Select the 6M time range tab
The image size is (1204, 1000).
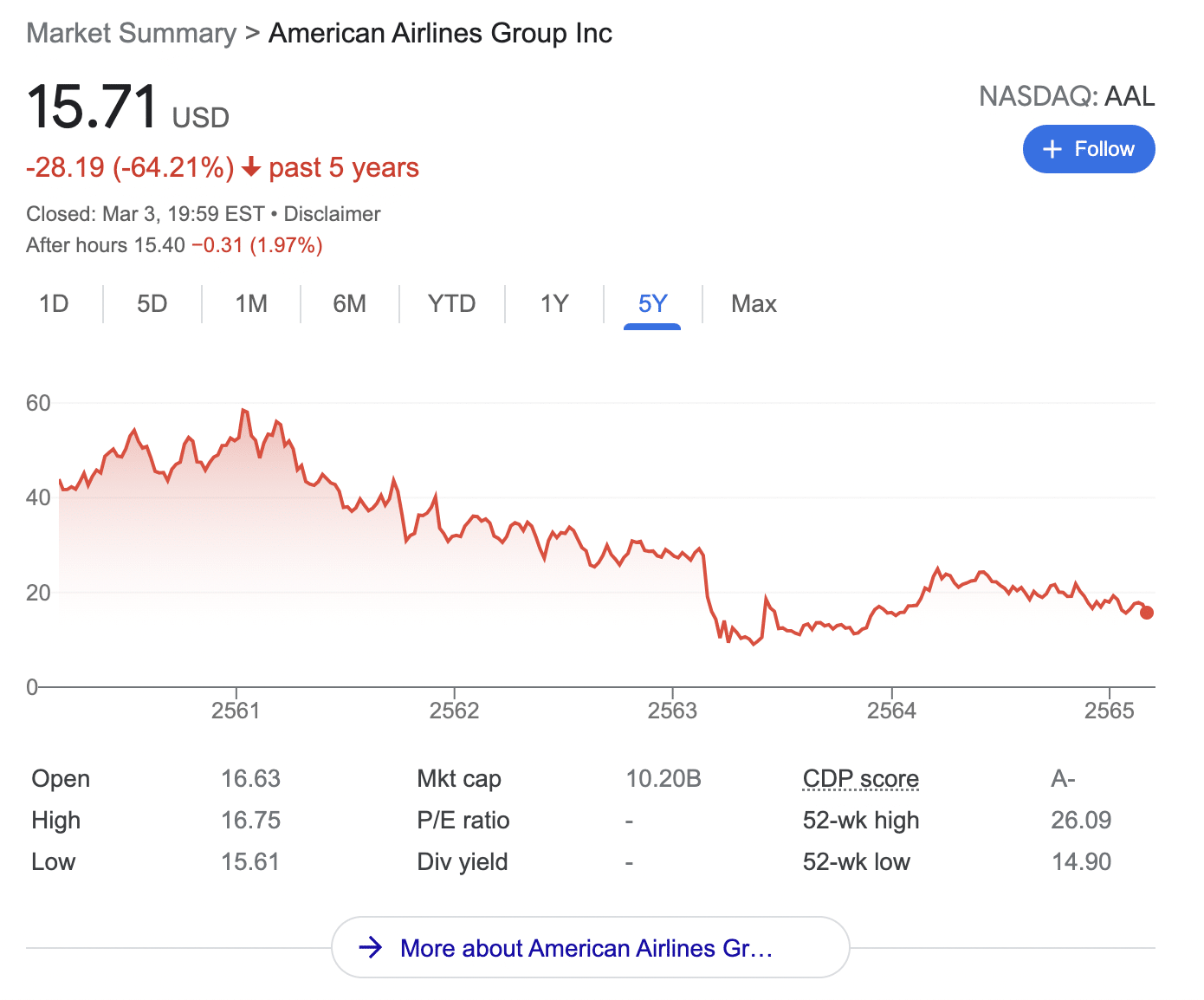click(349, 304)
